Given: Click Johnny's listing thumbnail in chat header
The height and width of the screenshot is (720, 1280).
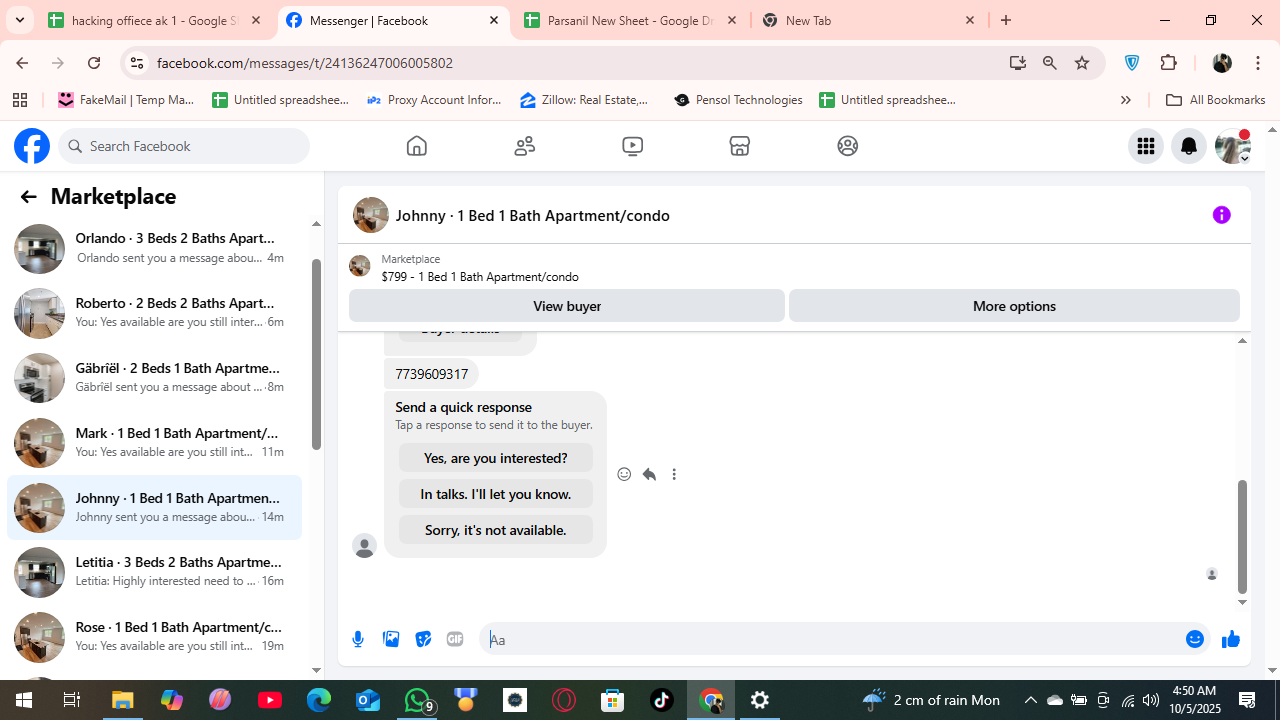Looking at the screenshot, I should 371,215.
